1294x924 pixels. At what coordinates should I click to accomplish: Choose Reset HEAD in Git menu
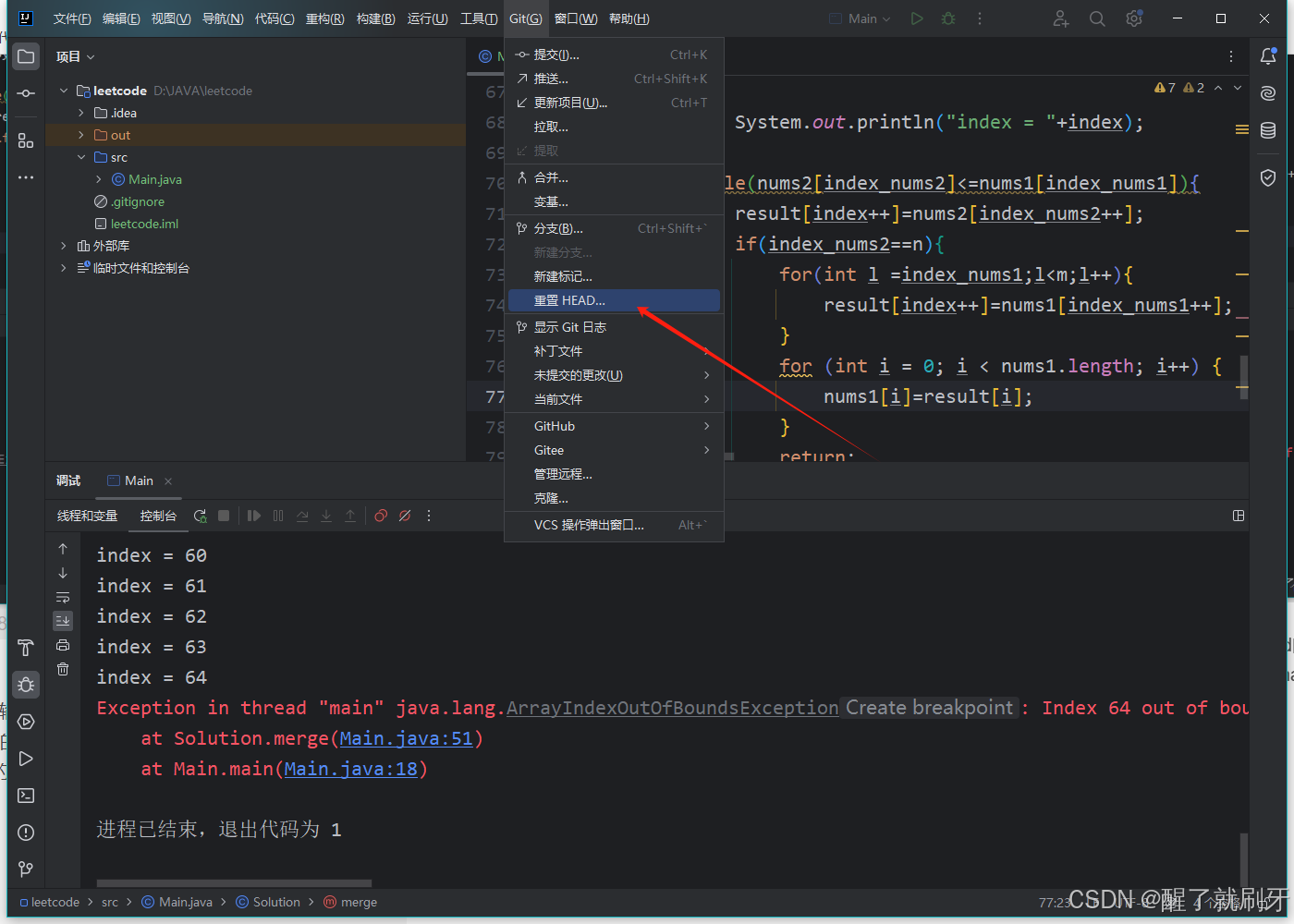point(614,300)
